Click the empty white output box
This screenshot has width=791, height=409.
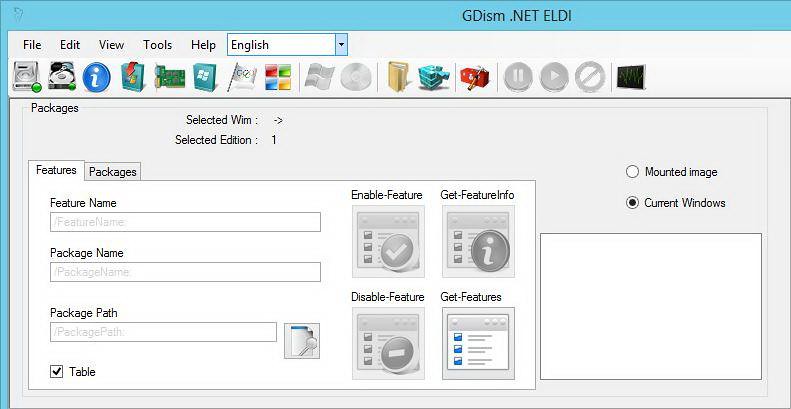(651, 306)
